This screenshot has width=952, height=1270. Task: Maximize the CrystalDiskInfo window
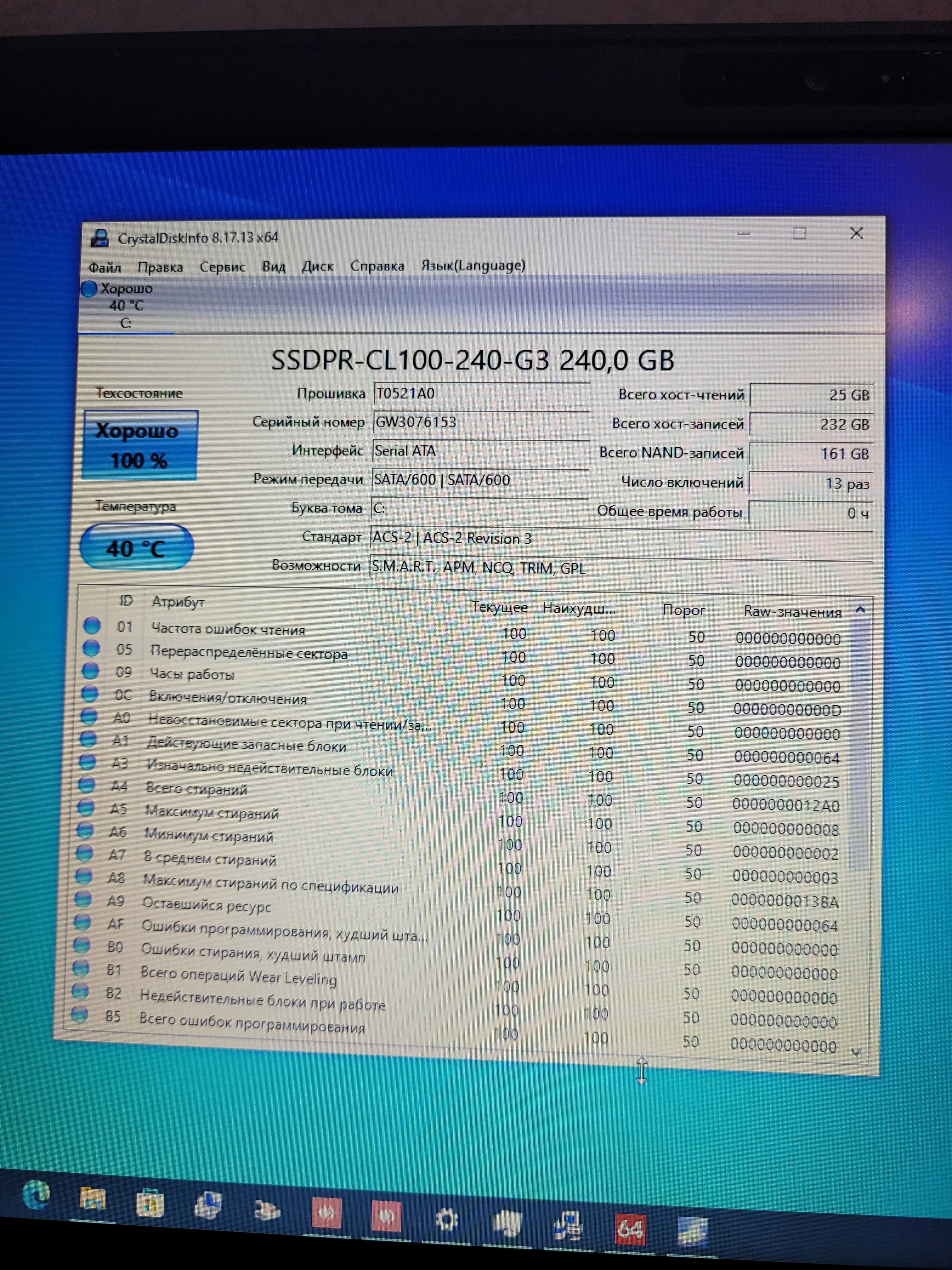799,234
